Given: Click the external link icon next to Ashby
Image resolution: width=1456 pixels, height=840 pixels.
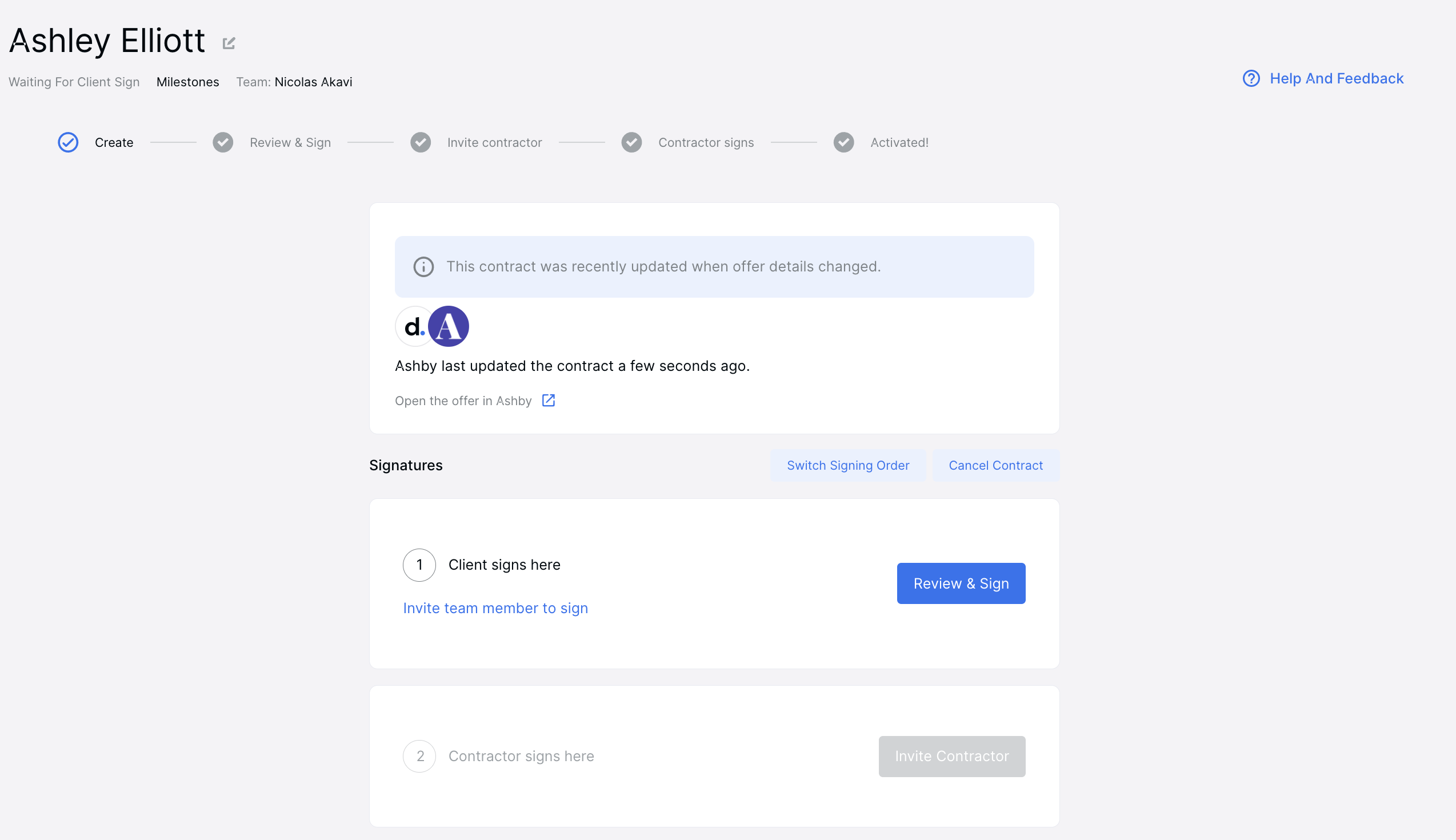Looking at the screenshot, I should pos(549,401).
